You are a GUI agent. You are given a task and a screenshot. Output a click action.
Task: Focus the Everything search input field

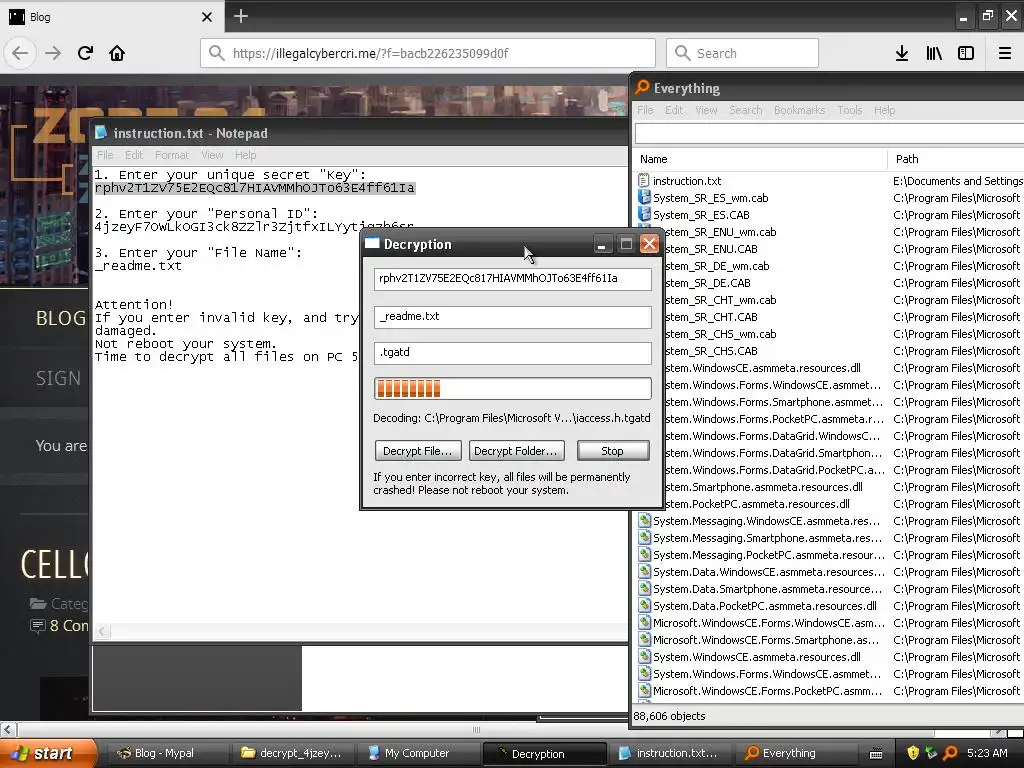coord(829,133)
